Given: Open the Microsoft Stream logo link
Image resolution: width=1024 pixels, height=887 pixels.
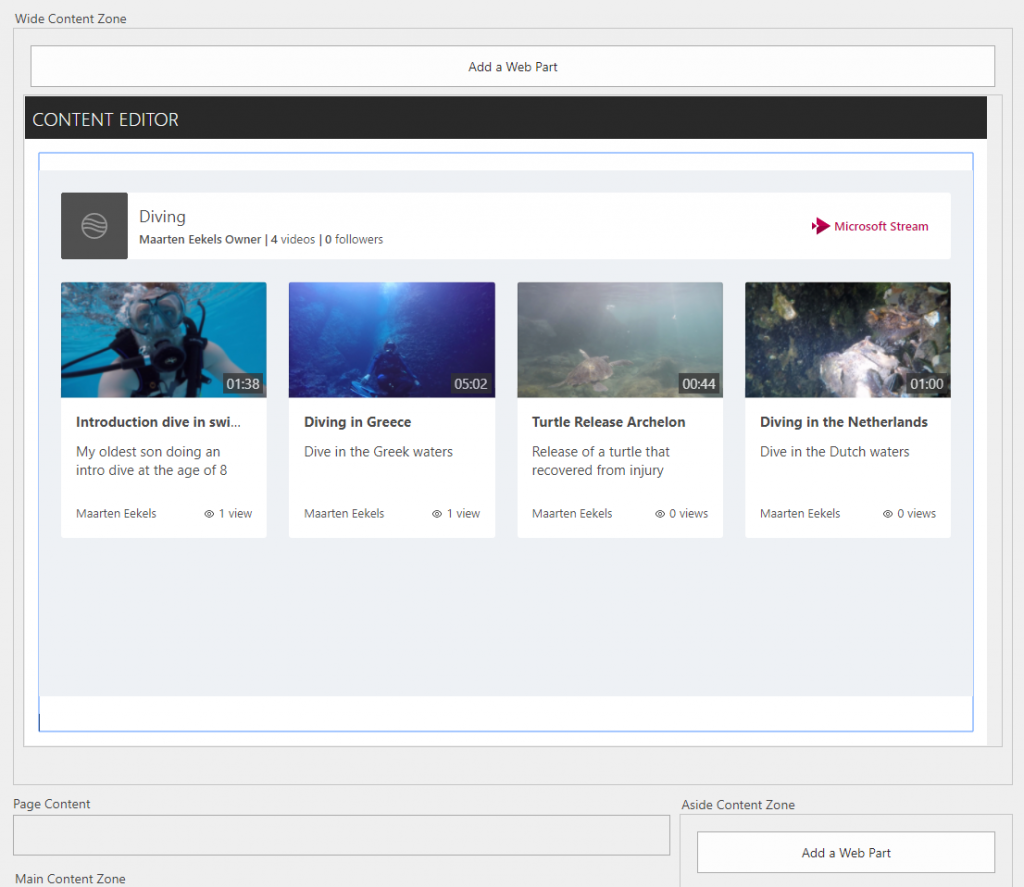Looking at the screenshot, I should pos(869,226).
